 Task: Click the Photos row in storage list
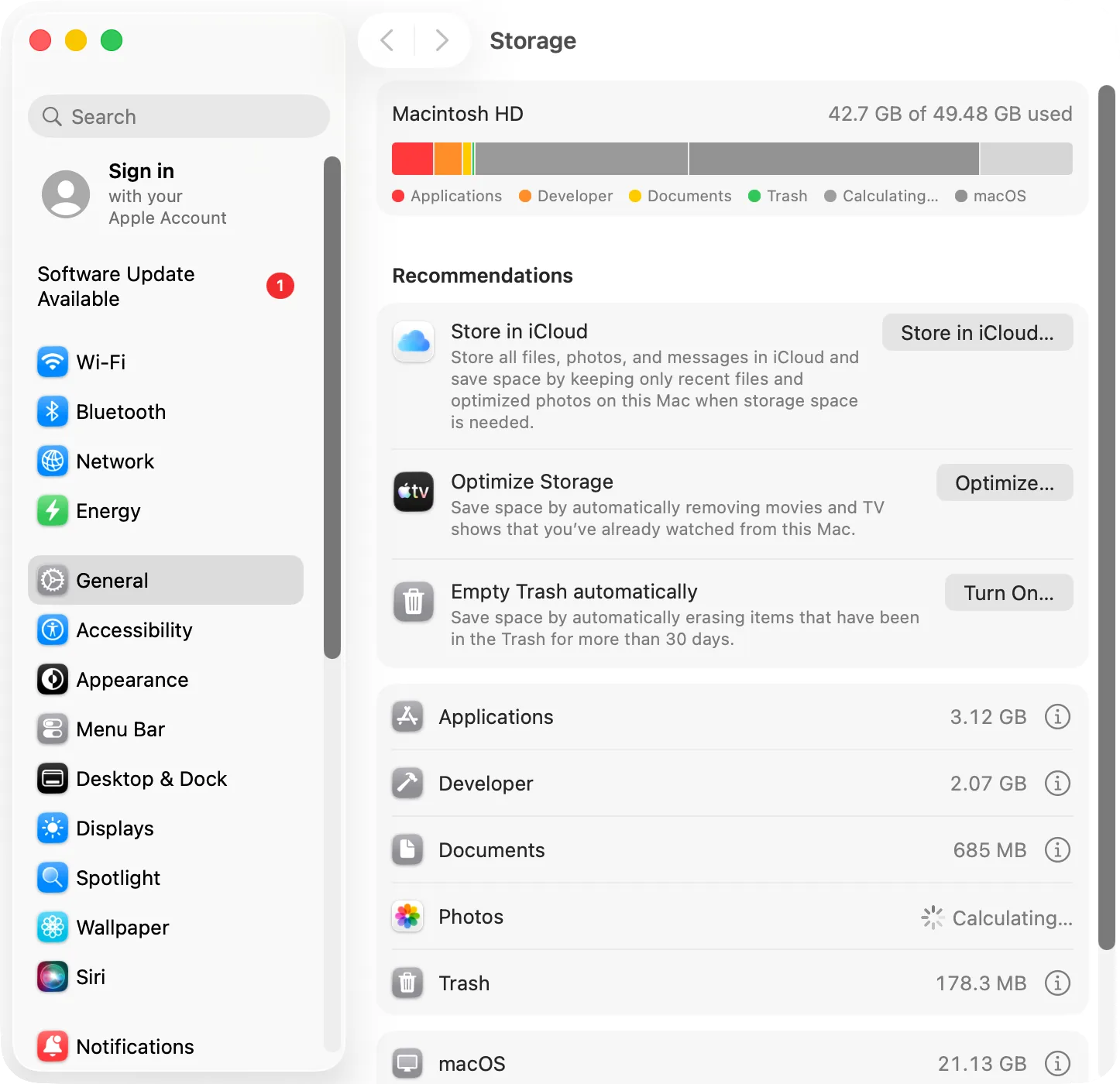[x=732, y=917]
